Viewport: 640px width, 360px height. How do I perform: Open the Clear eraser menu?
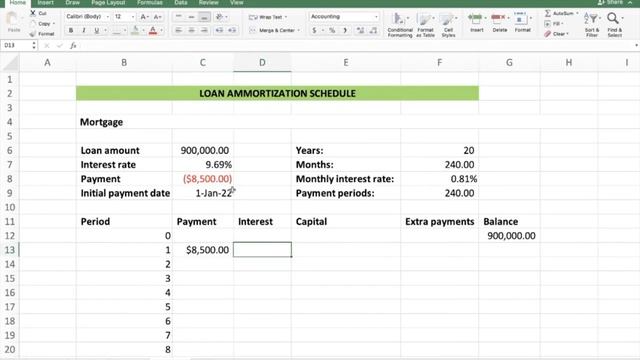coord(556,34)
